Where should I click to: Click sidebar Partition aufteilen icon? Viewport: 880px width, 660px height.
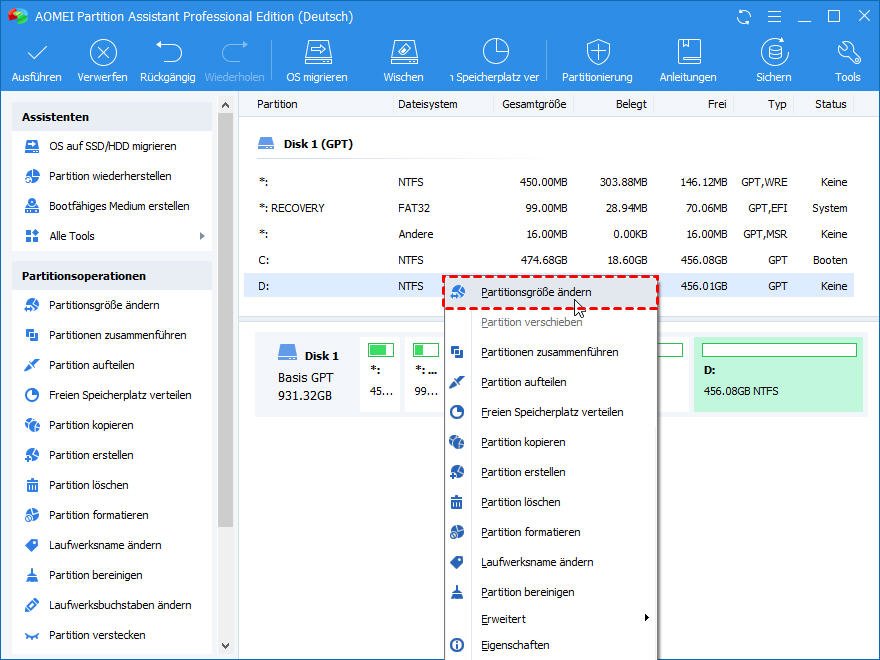coord(32,365)
